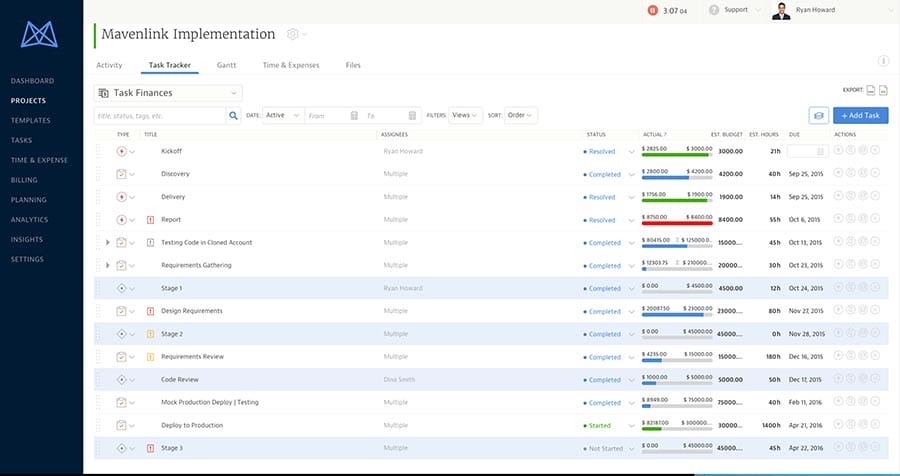
Task: Click the view toggle icon beside Add Task
Action: (818, 116)
